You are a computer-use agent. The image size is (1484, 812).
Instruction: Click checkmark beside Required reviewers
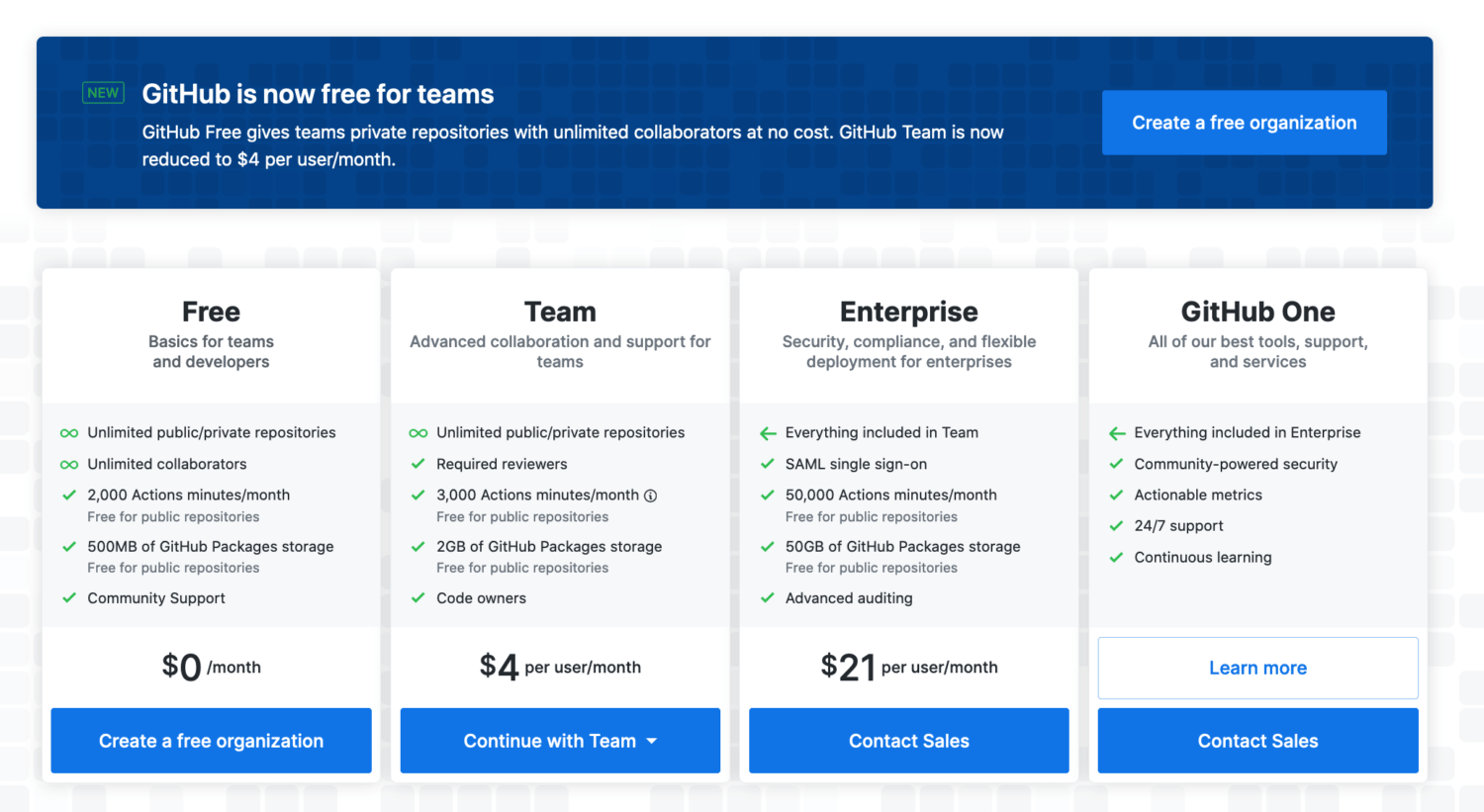click(418, 464)
